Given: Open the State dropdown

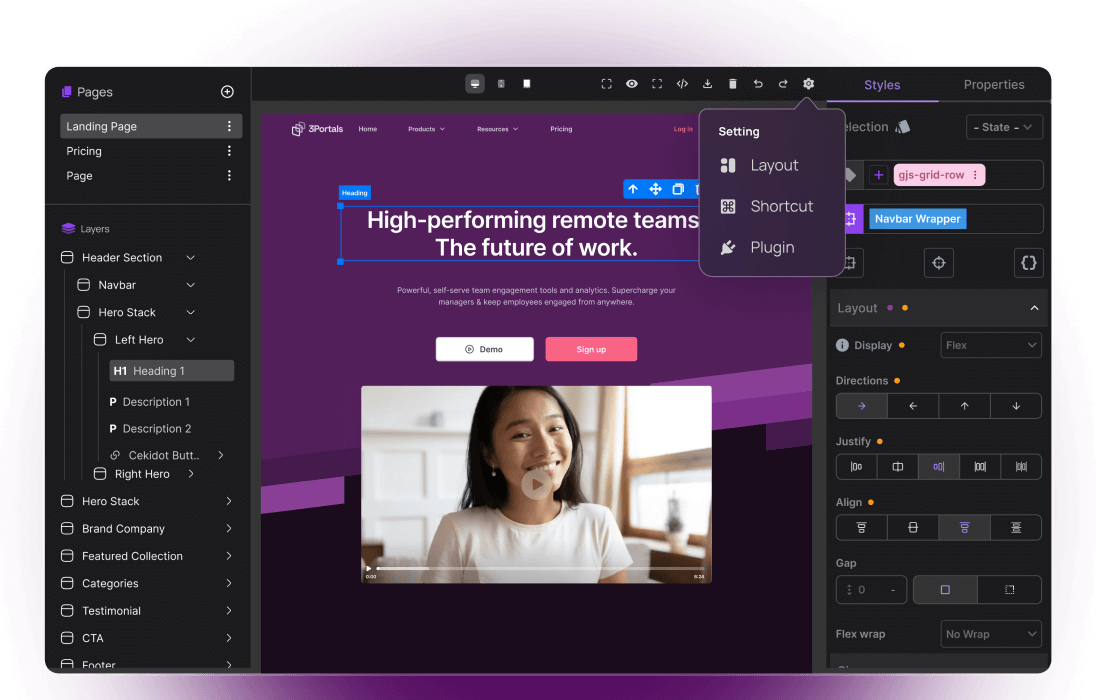Looking at the screenshot, I should click(1004, 127).
